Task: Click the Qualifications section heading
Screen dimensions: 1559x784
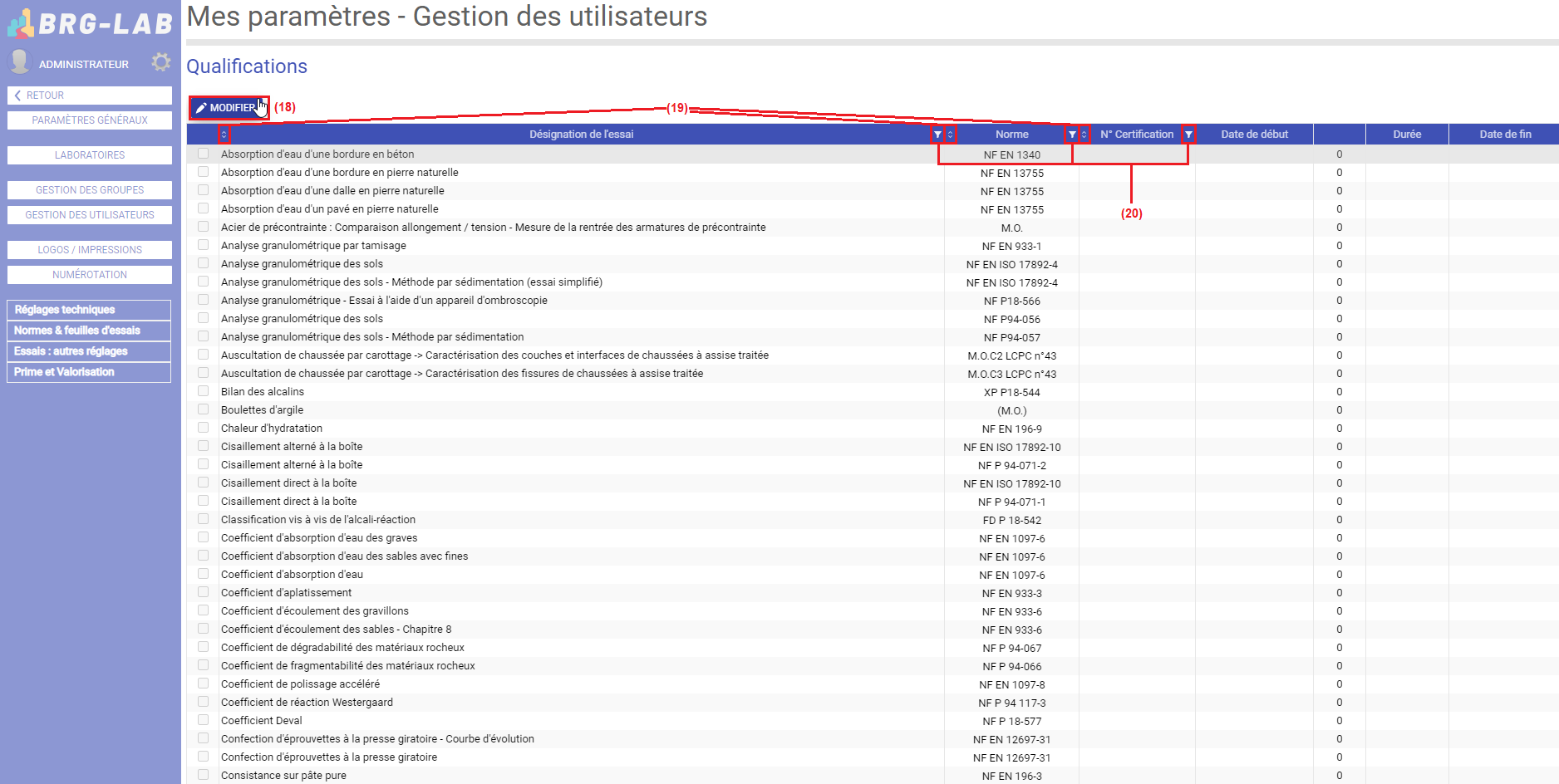Action: [247, 66]
